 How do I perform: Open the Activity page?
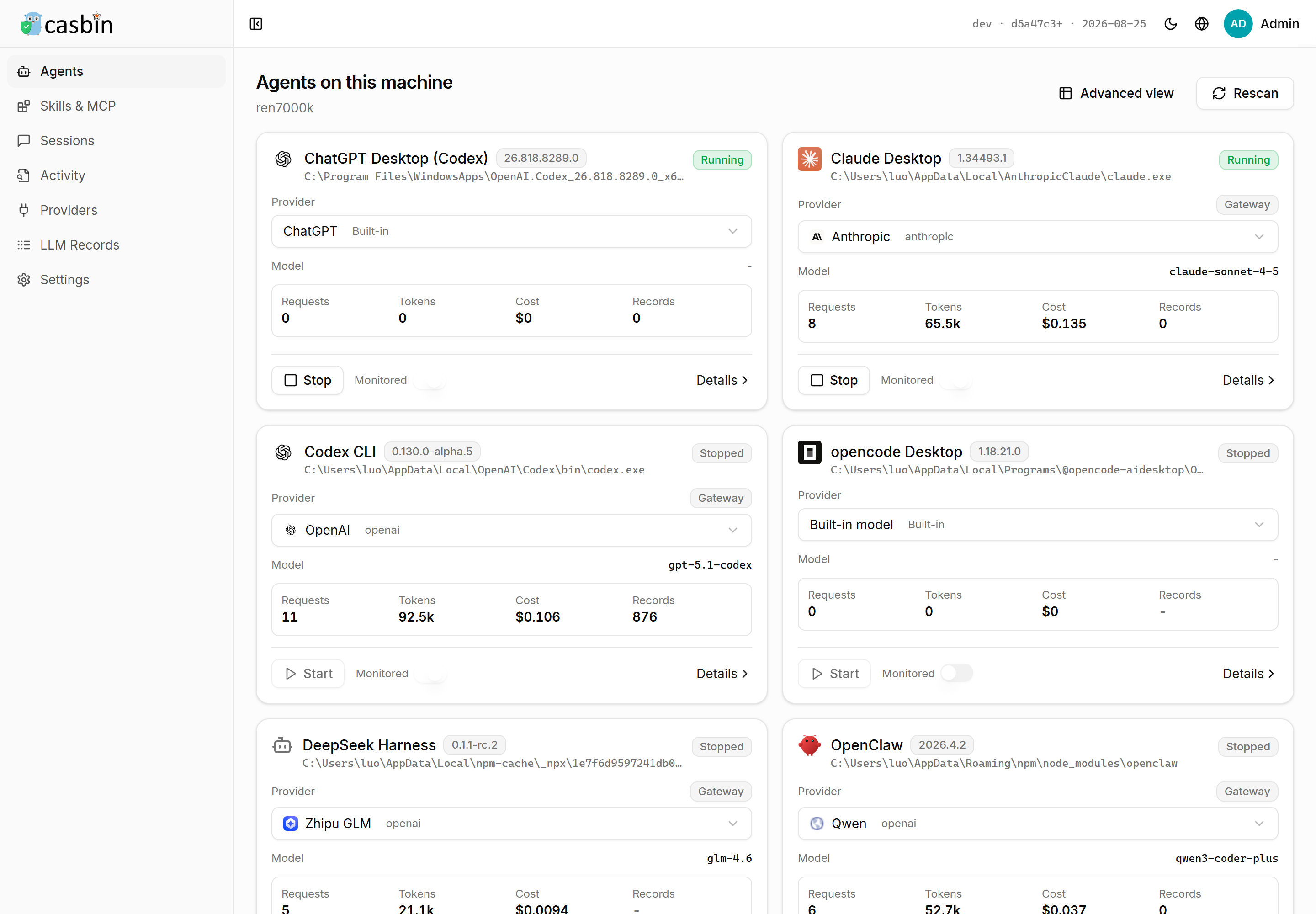[116, 176]
